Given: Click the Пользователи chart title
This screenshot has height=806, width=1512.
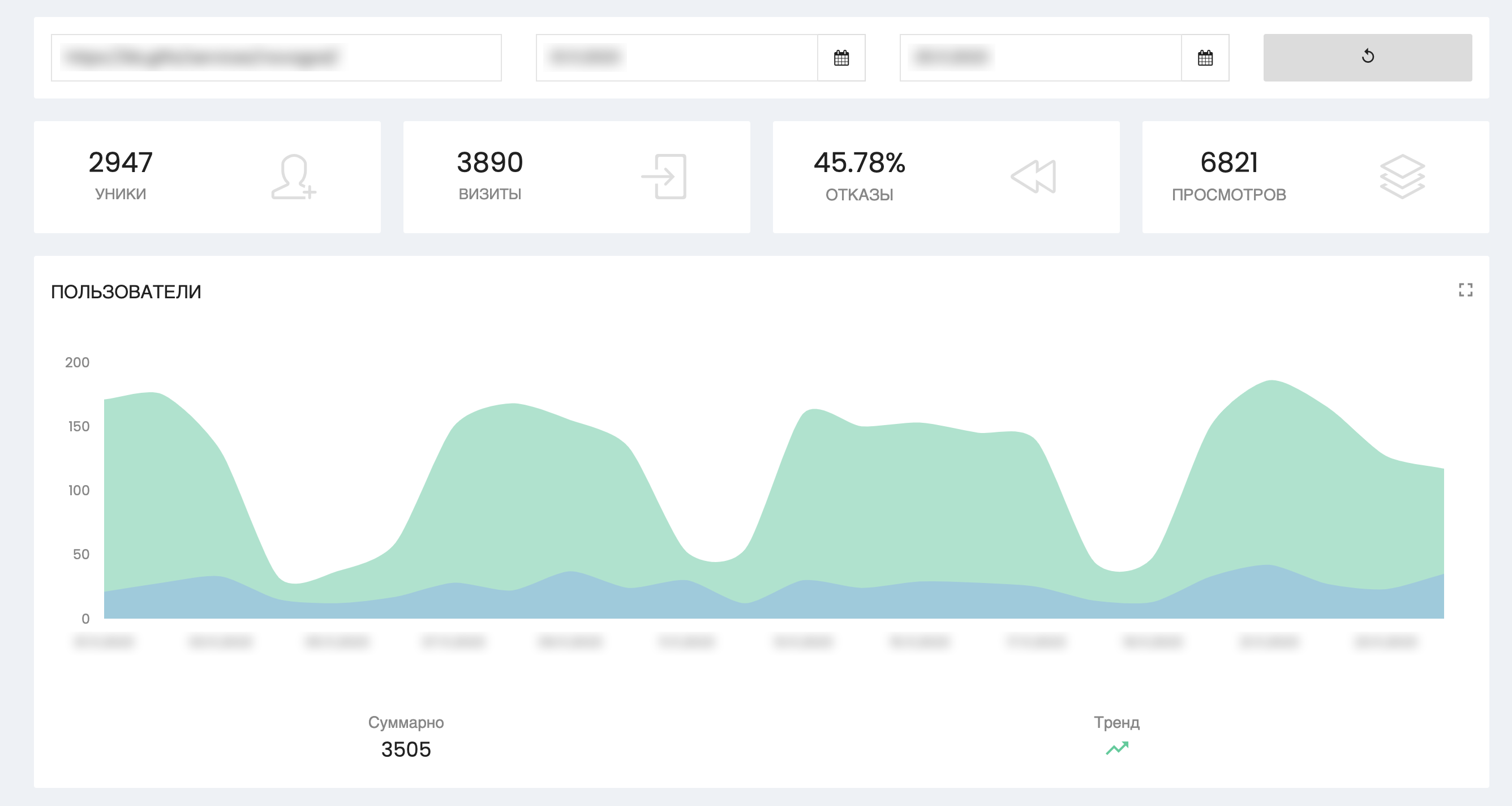Looking at the screenshot, I should [x=126, y=291].
